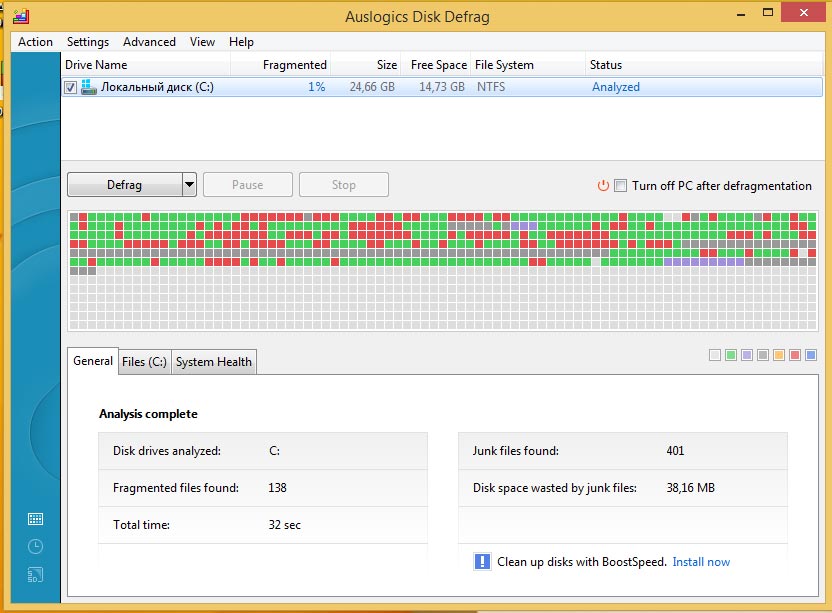Enable Turn off PC after defragmentation
Viewport: 832px width, 613px height.
(620, 185)
